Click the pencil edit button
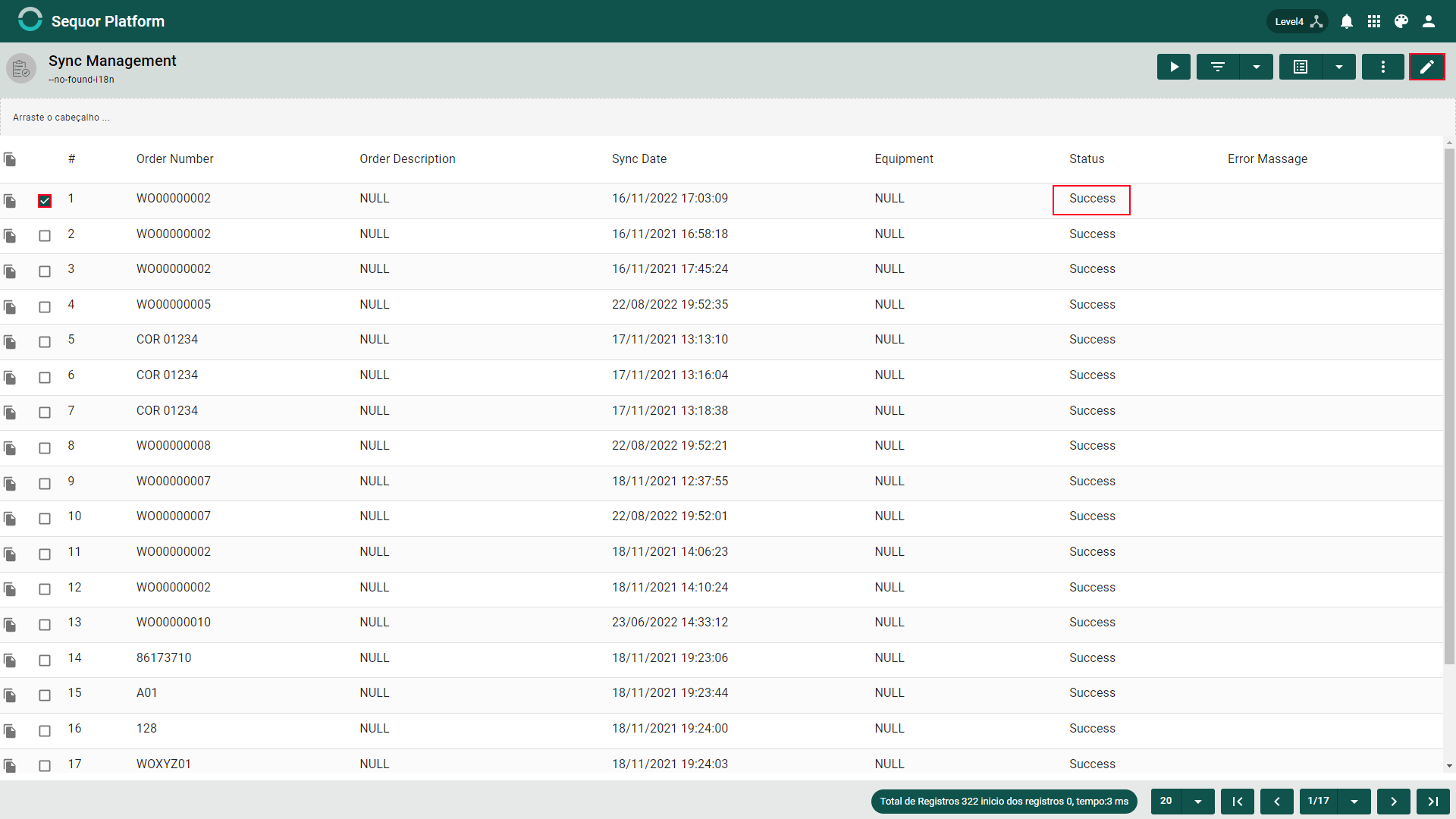 tap(1427, 67)
